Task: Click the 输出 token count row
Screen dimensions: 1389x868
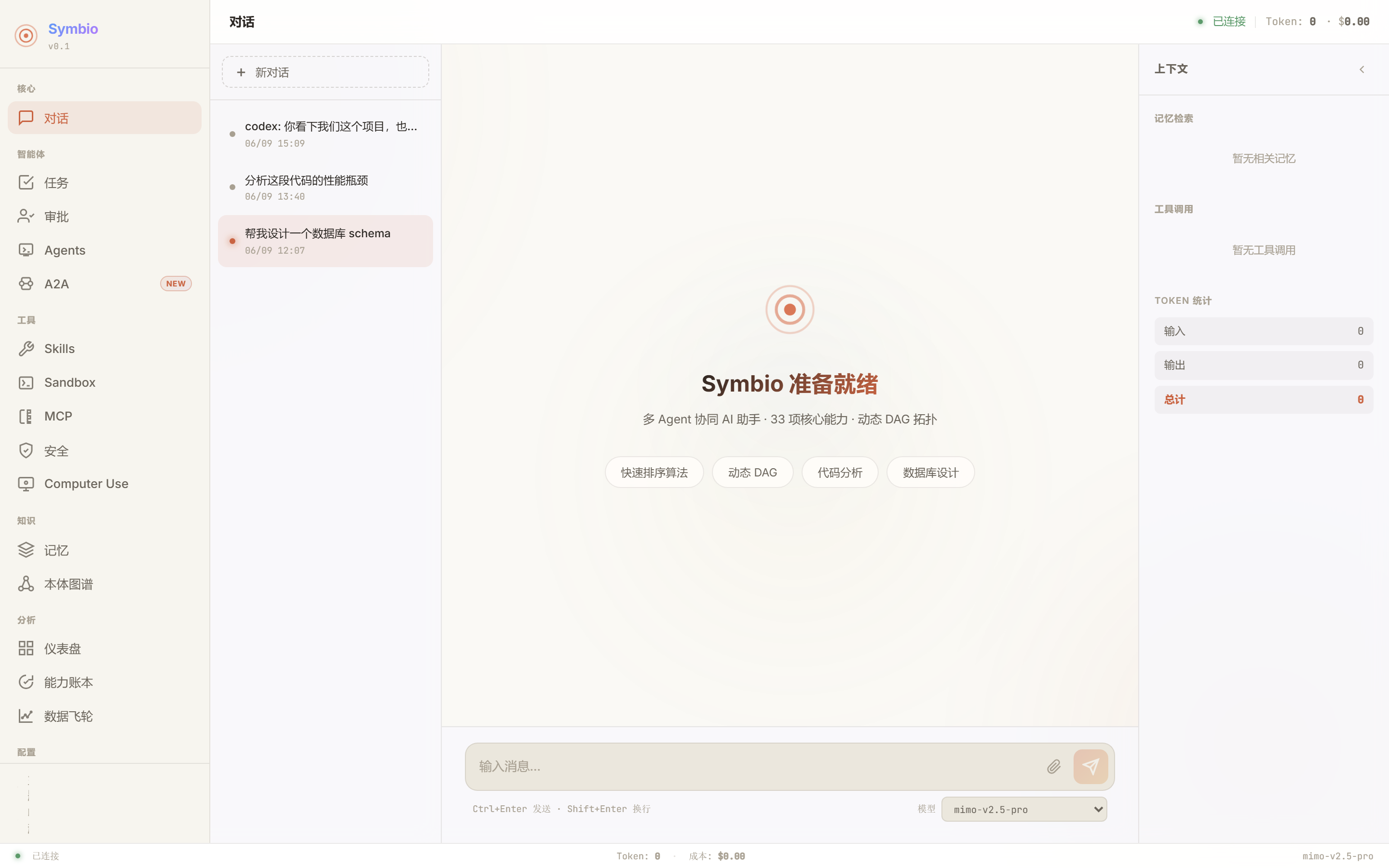Action: 1264,365
